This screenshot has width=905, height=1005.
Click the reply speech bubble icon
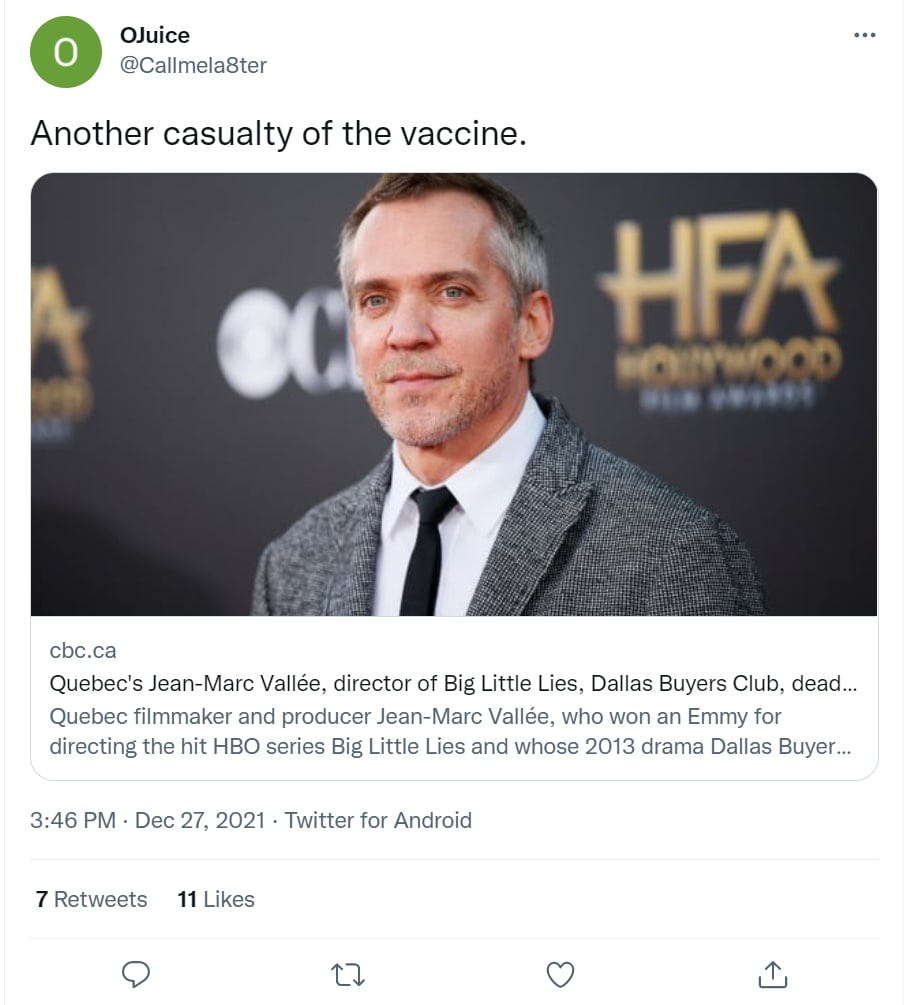click(x=135, y=973)
